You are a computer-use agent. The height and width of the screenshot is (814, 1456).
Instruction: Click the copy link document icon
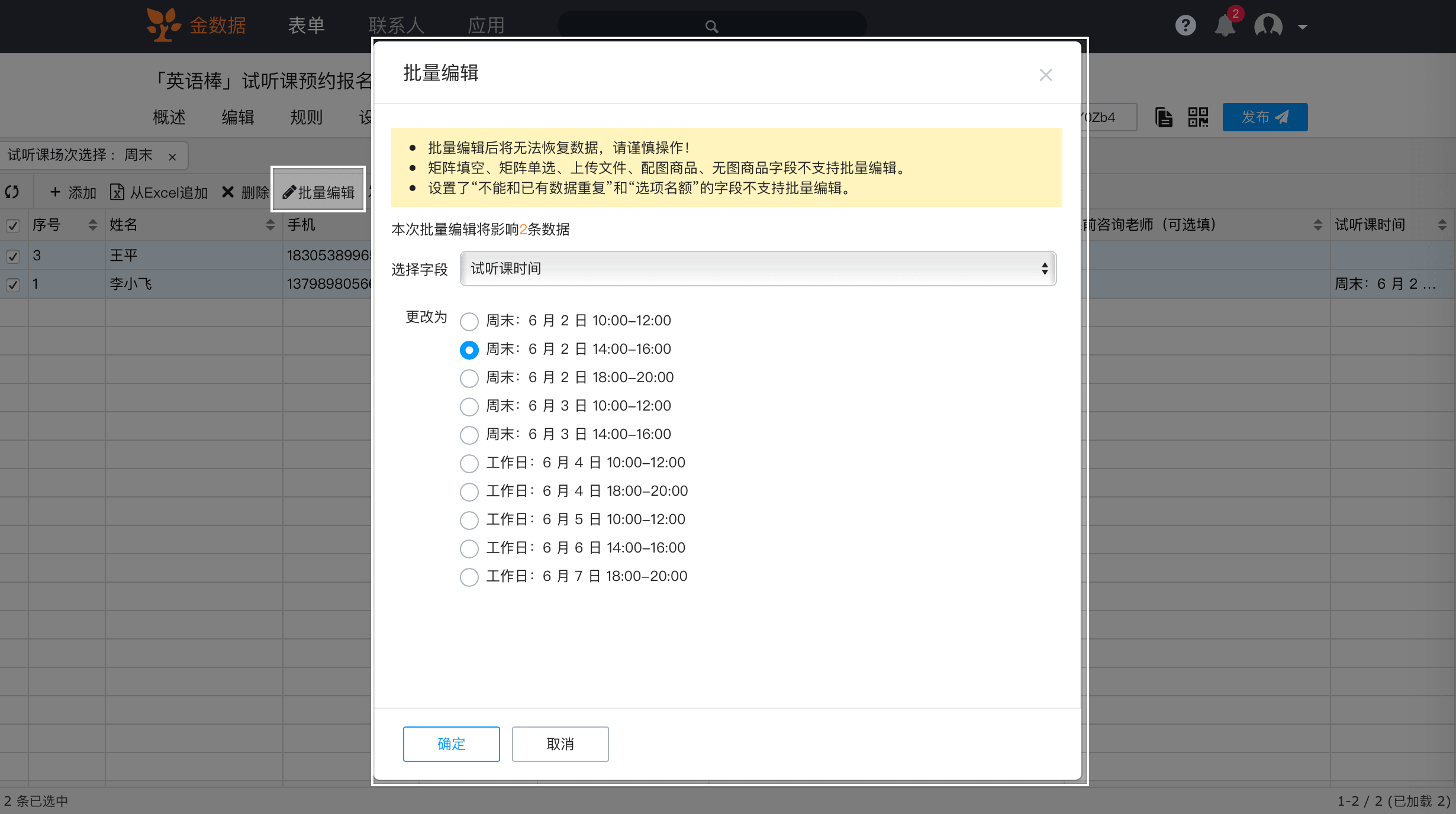1164,117
